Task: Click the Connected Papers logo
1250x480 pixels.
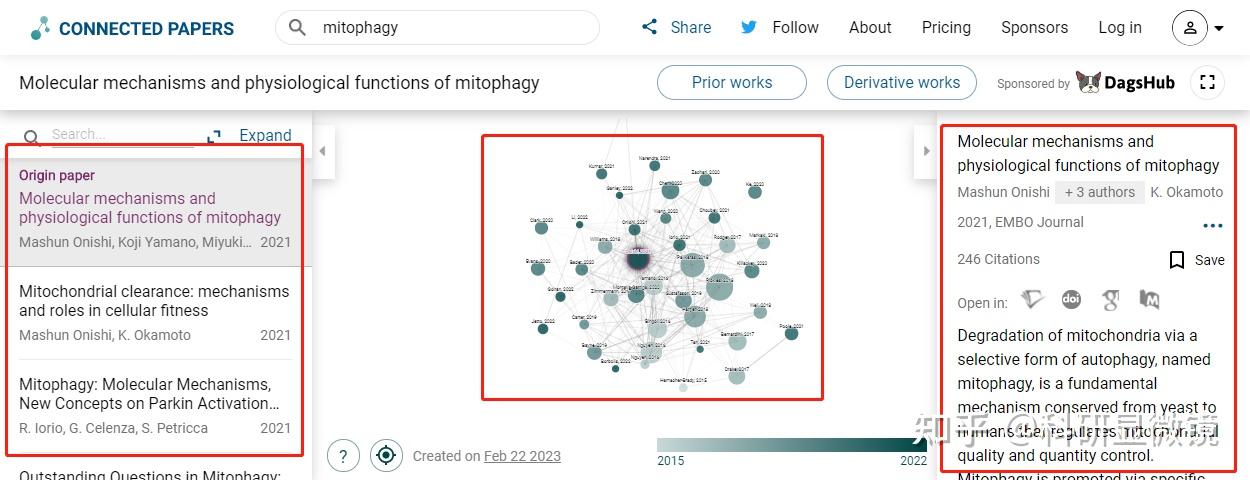Action: pos(132,28)
